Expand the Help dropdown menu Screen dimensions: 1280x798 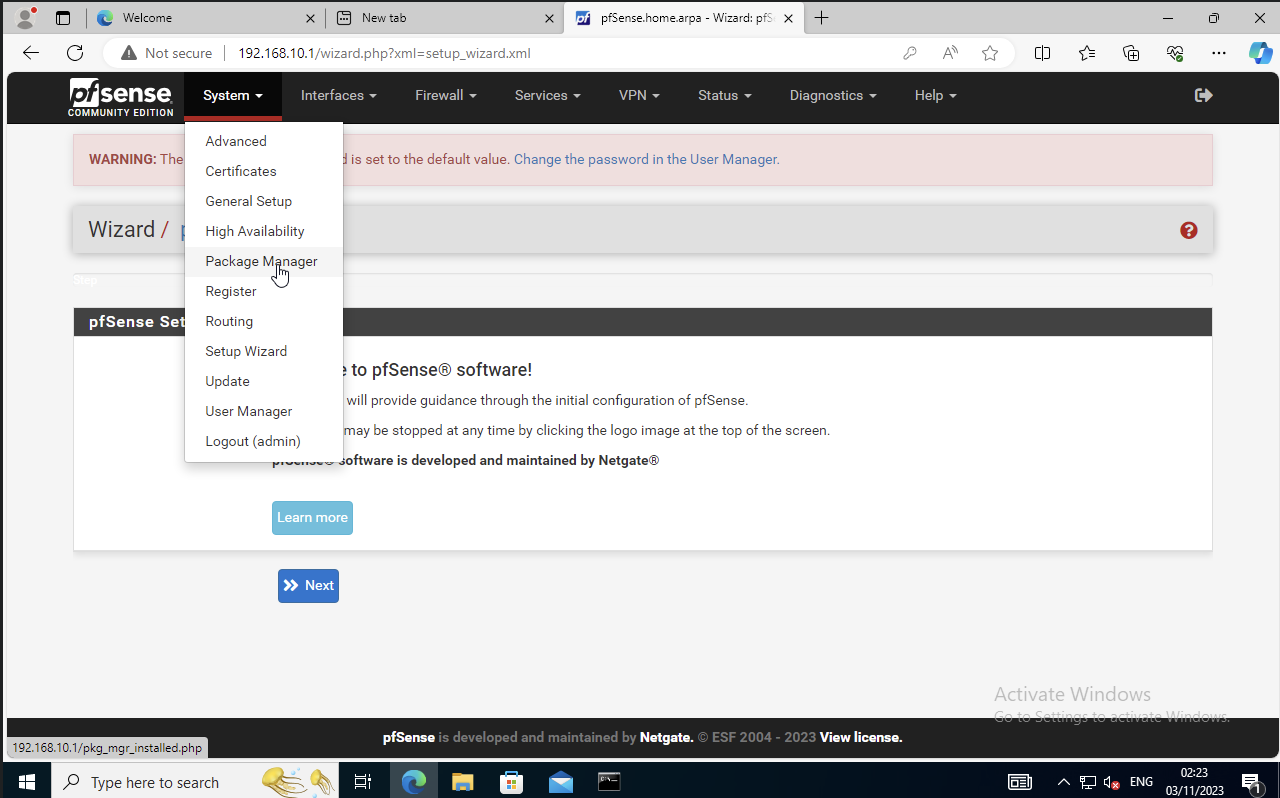coord(936,95)
